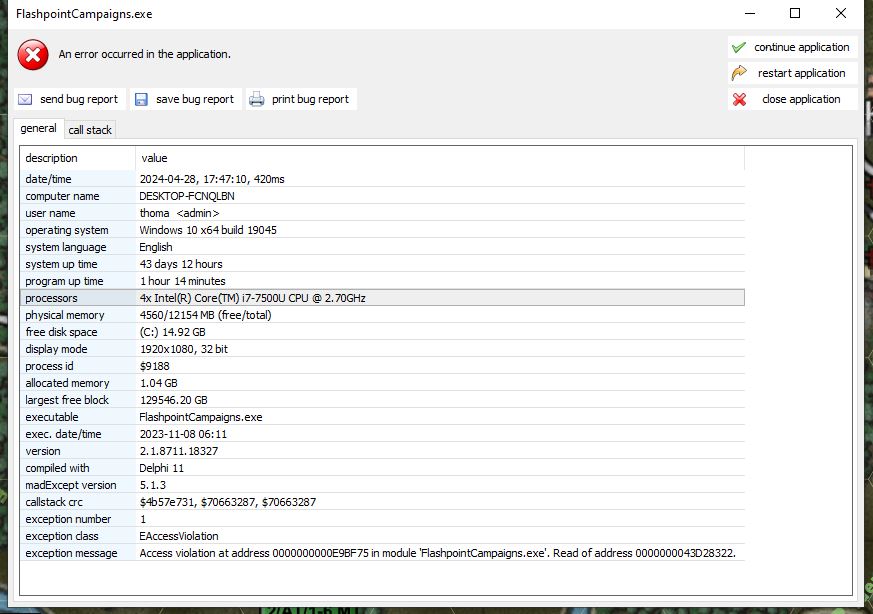This screenshot has height=614, width=873.
Task: Select value FlashpointCampaigns.exe in executable row
Action: (201, 417)
